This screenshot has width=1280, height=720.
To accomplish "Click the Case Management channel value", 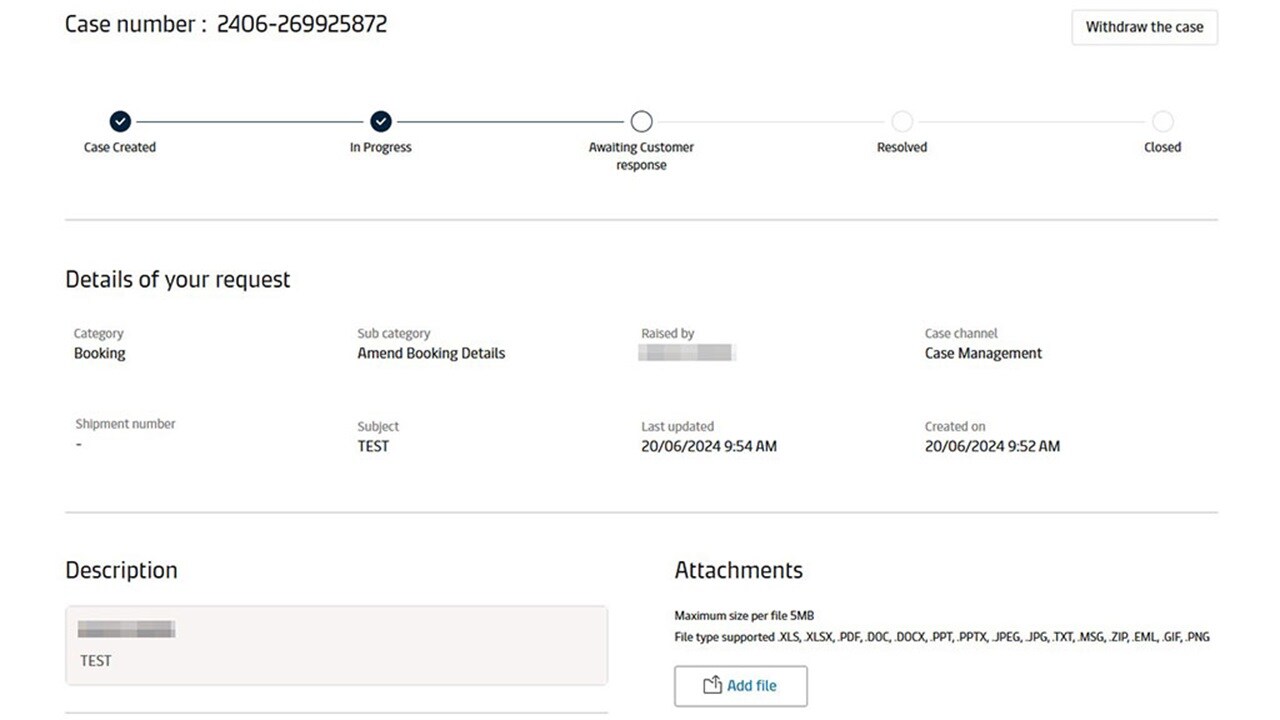I will click(x=983, y=354).
